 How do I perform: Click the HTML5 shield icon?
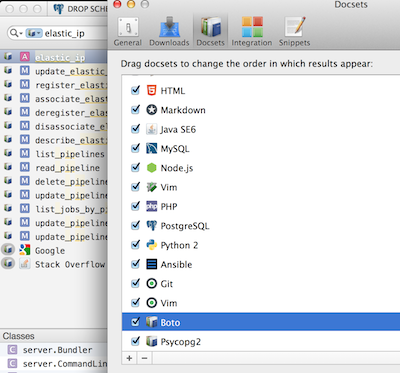(x=152, y=90)
